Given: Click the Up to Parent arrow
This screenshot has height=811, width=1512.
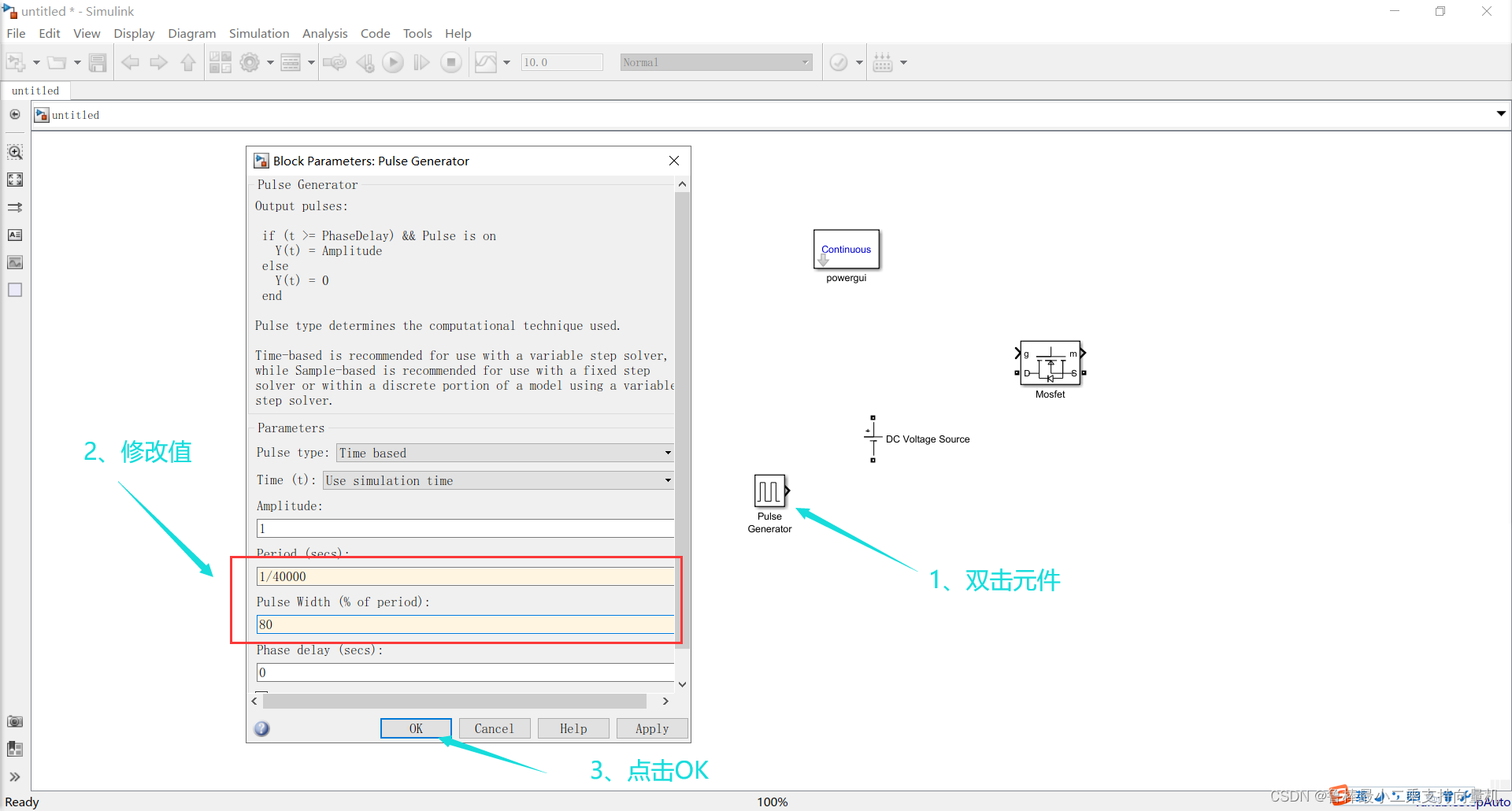Looking at the screenshot, I should [188, 62].
